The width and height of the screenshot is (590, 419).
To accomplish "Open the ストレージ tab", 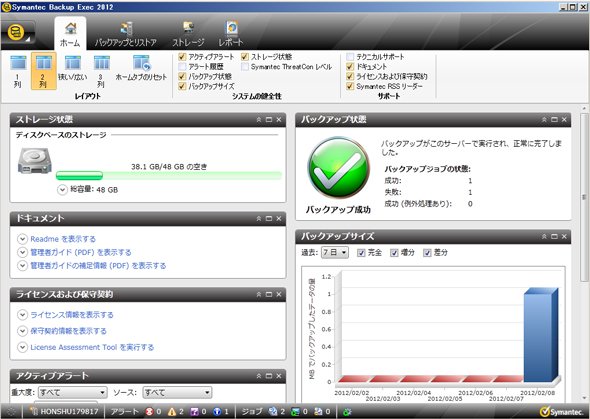I will point(188,33).
